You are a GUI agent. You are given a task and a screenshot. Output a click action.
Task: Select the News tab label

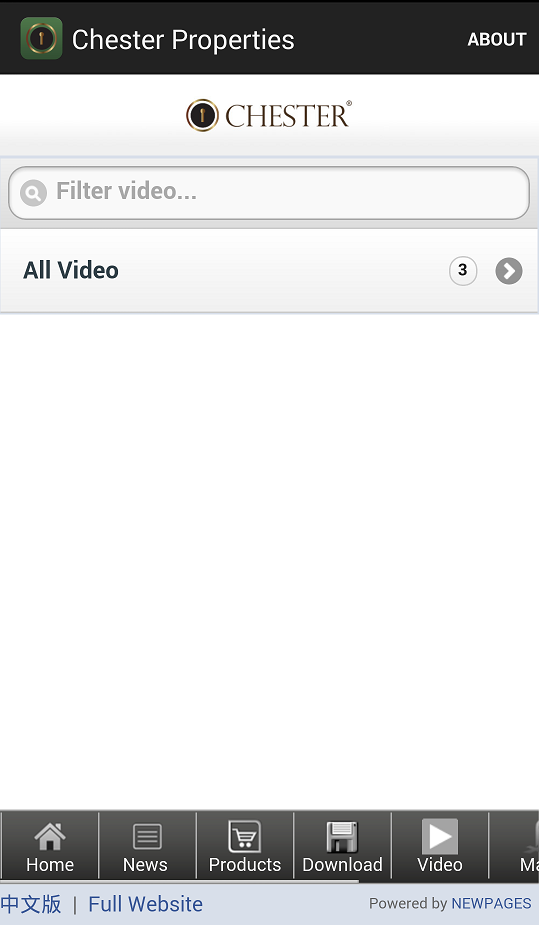click(145, 864)
